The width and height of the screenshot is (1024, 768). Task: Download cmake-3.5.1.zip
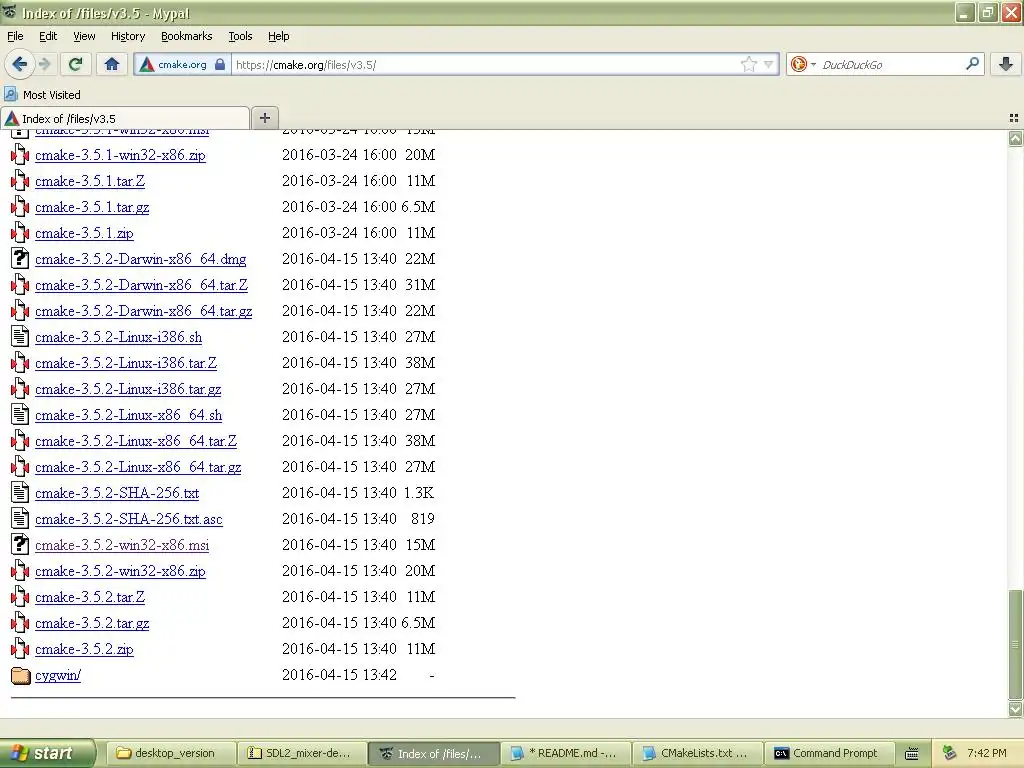[84, 233]
